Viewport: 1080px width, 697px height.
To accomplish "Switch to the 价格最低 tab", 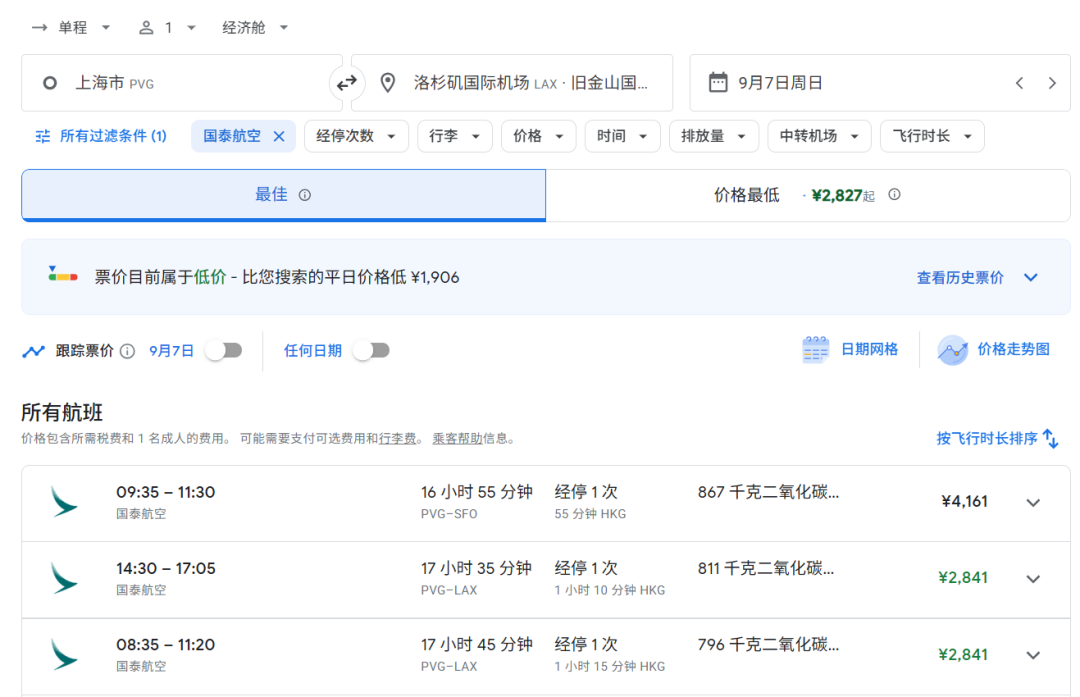I will point(746,195).
